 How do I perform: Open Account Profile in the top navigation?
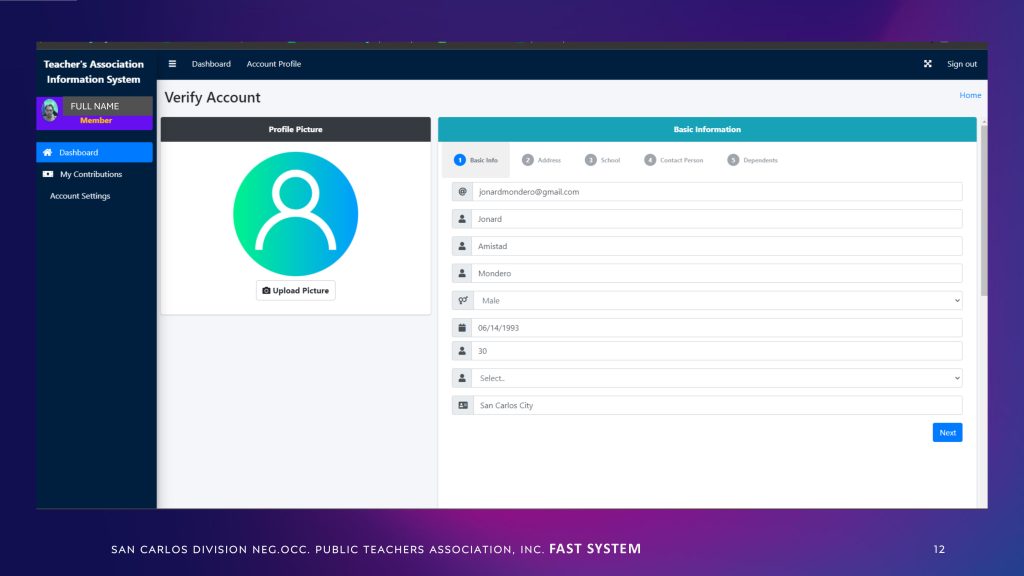pos(274,64)
